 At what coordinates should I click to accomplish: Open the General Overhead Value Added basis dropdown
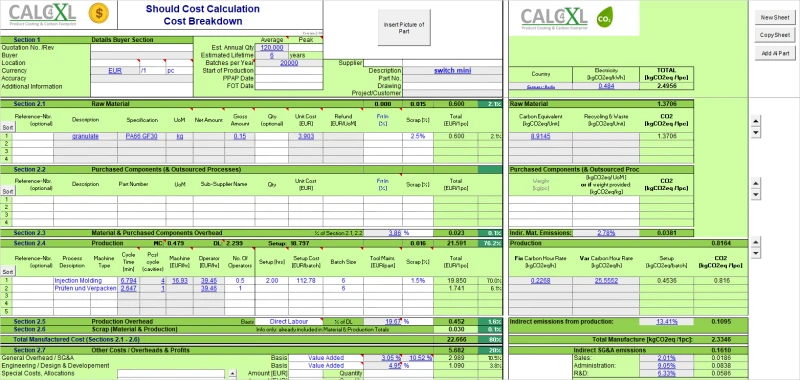point(326,358)
